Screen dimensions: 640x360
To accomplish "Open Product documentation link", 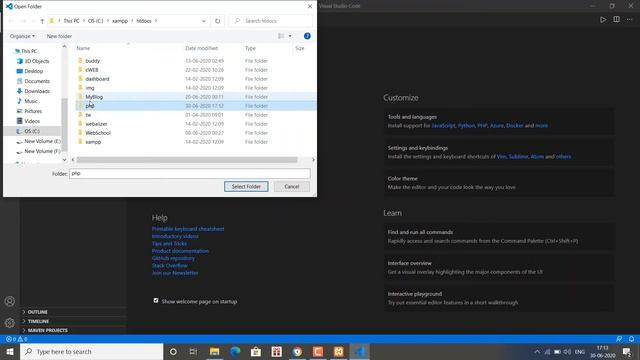I will tap(180, 251).
